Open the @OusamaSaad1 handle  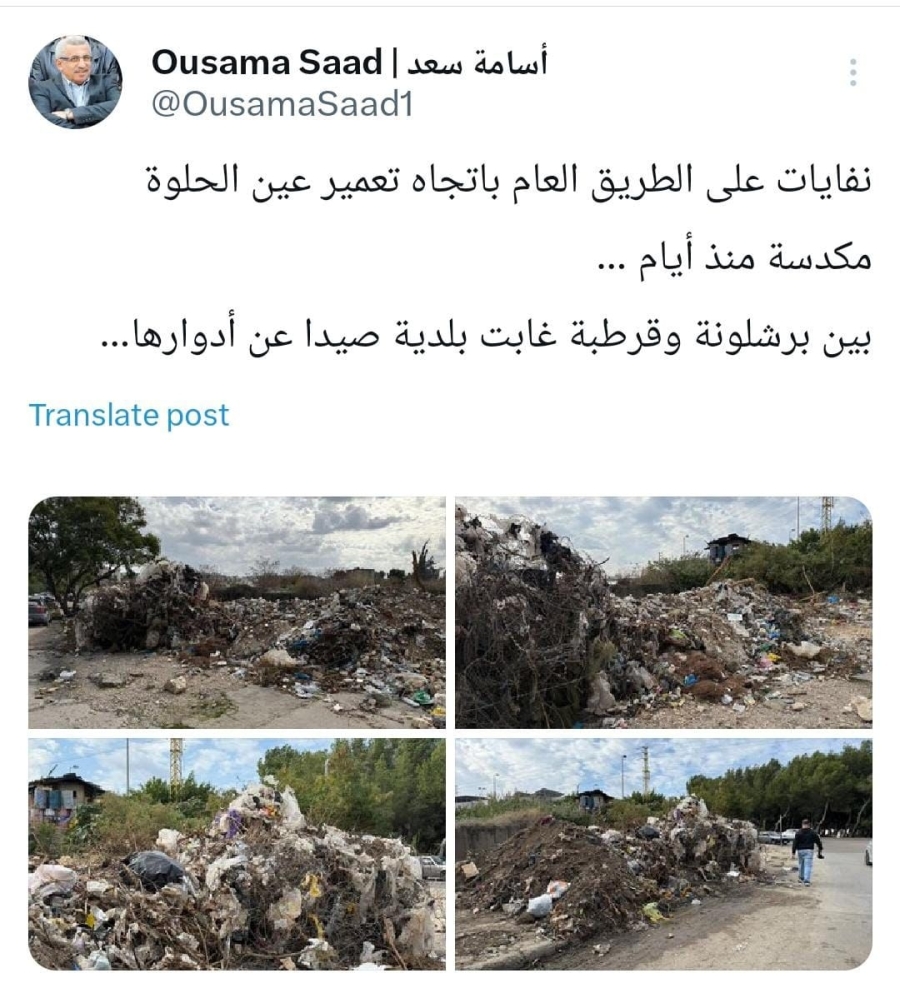pos(282,105)
